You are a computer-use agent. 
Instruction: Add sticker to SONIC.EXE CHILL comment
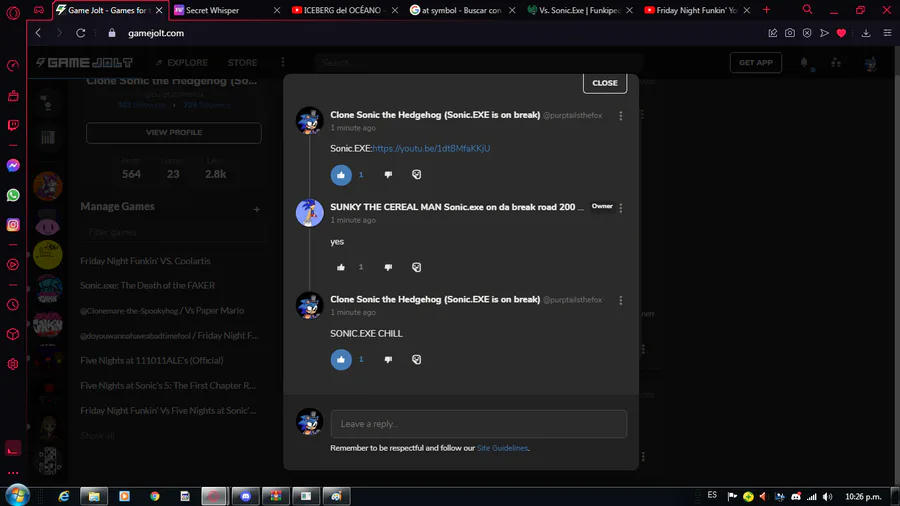pos(417,359)
